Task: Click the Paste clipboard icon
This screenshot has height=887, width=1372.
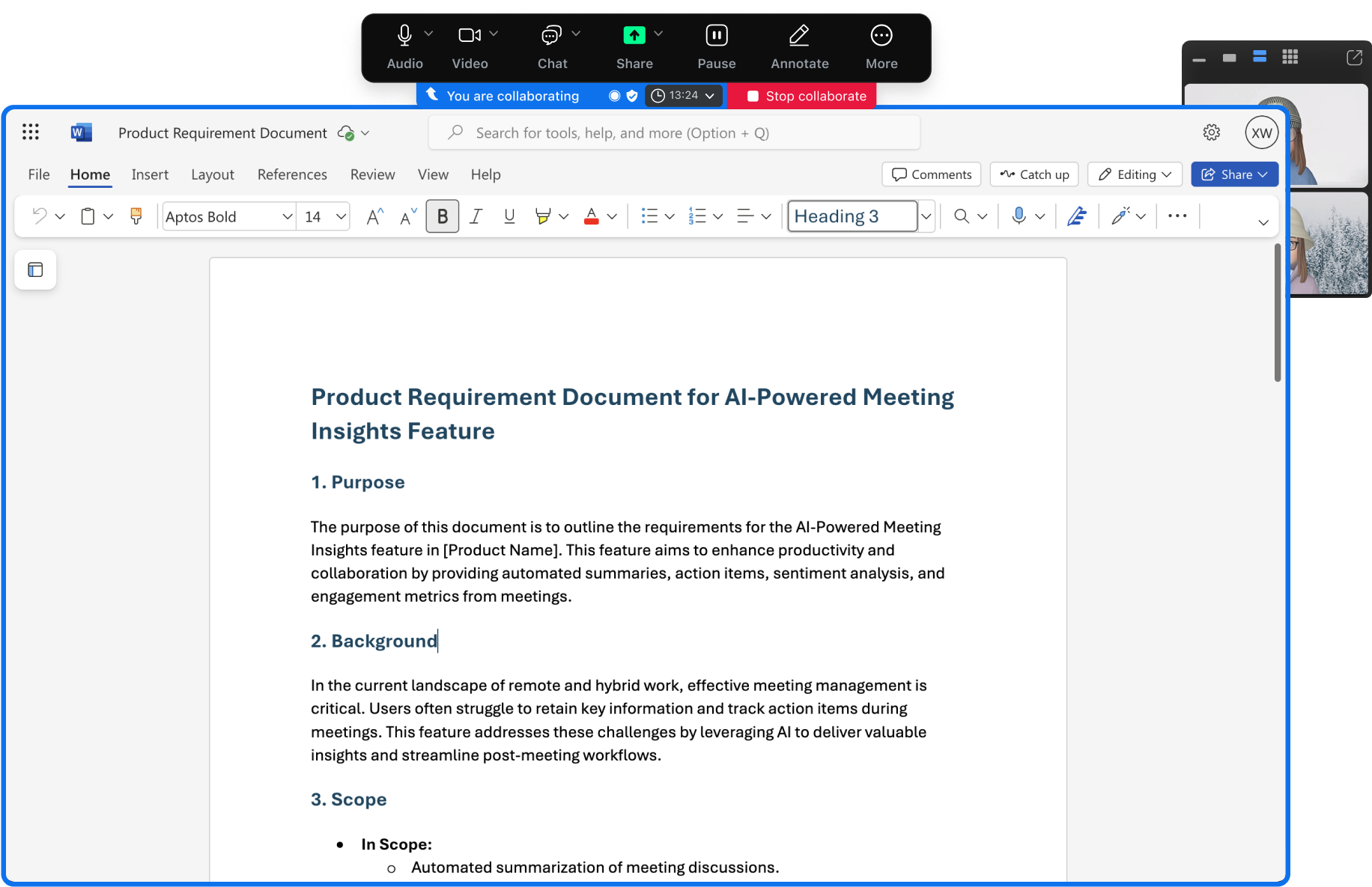Action: tap(88, 216)
